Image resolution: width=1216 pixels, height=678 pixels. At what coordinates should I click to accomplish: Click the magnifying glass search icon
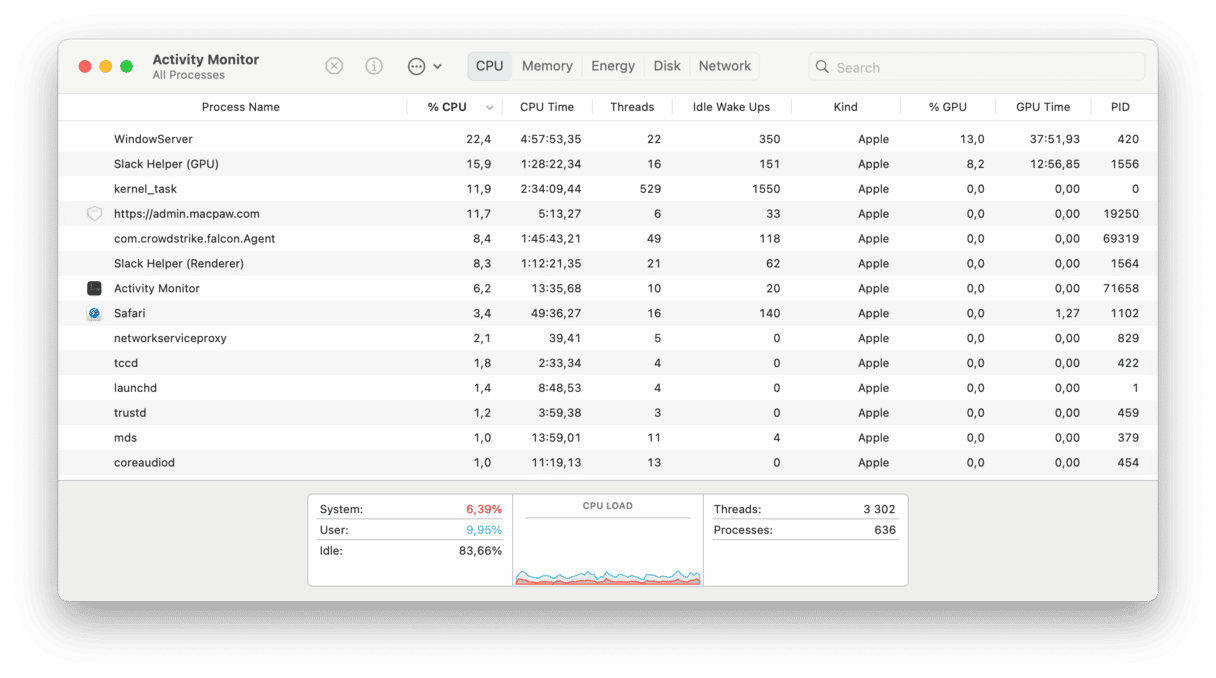822,67
